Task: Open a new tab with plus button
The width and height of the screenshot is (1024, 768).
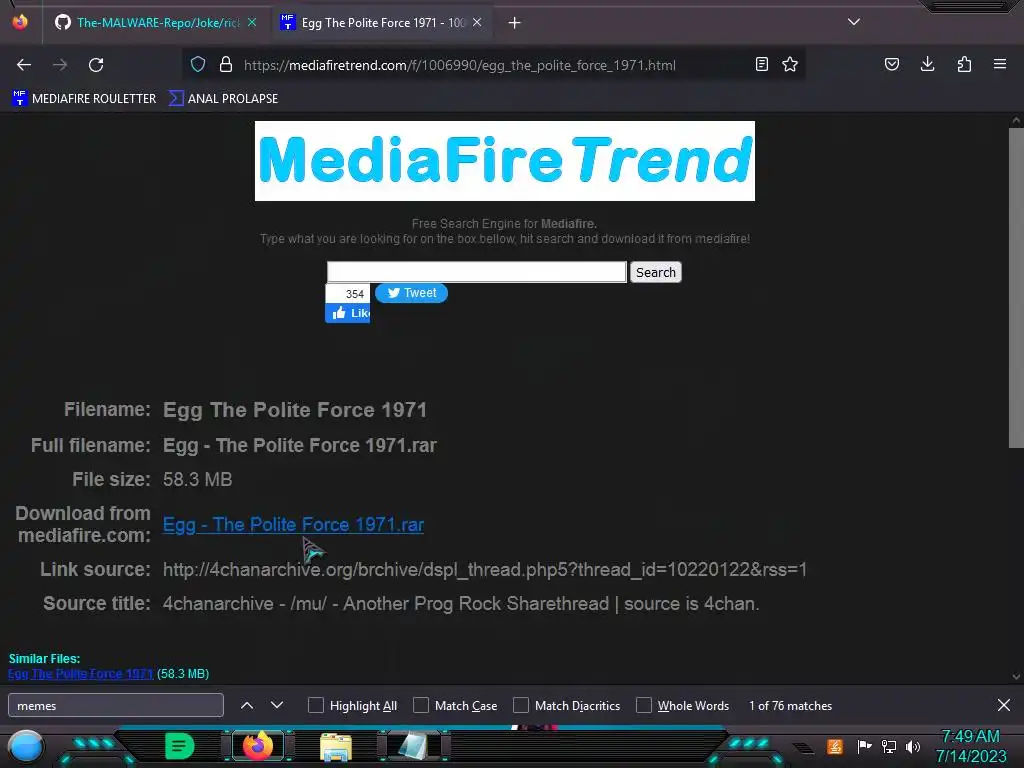Action: pos(515,23)
